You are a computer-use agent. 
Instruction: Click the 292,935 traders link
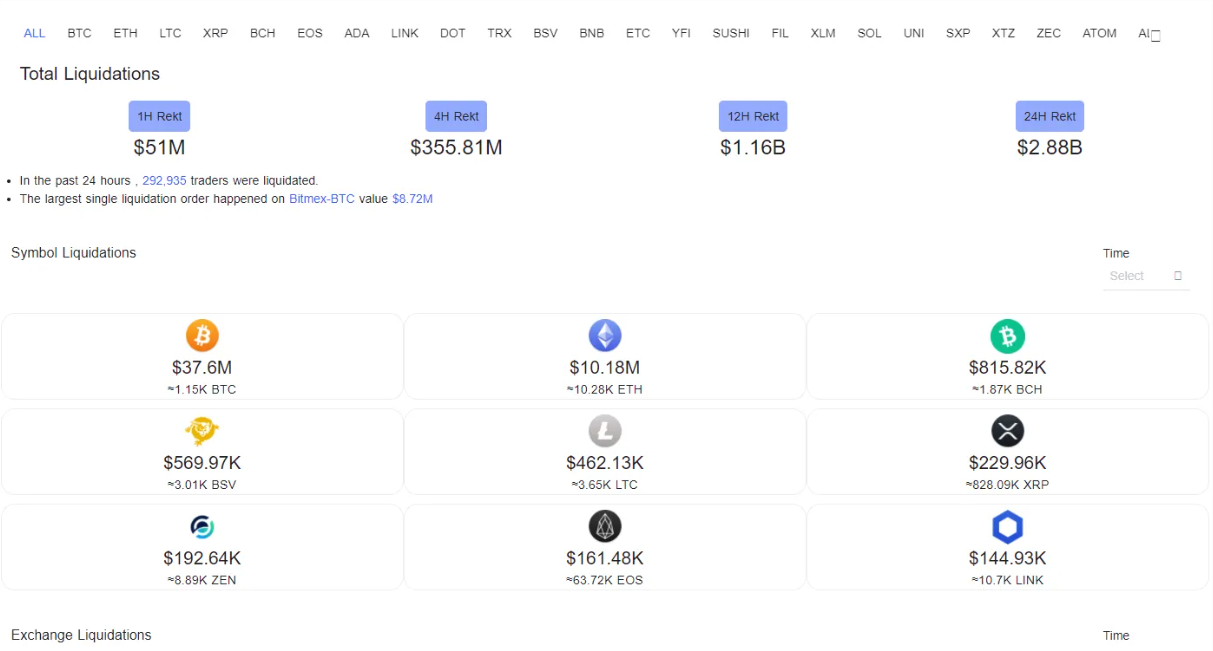pyautogui.click(x=164, y=181)
